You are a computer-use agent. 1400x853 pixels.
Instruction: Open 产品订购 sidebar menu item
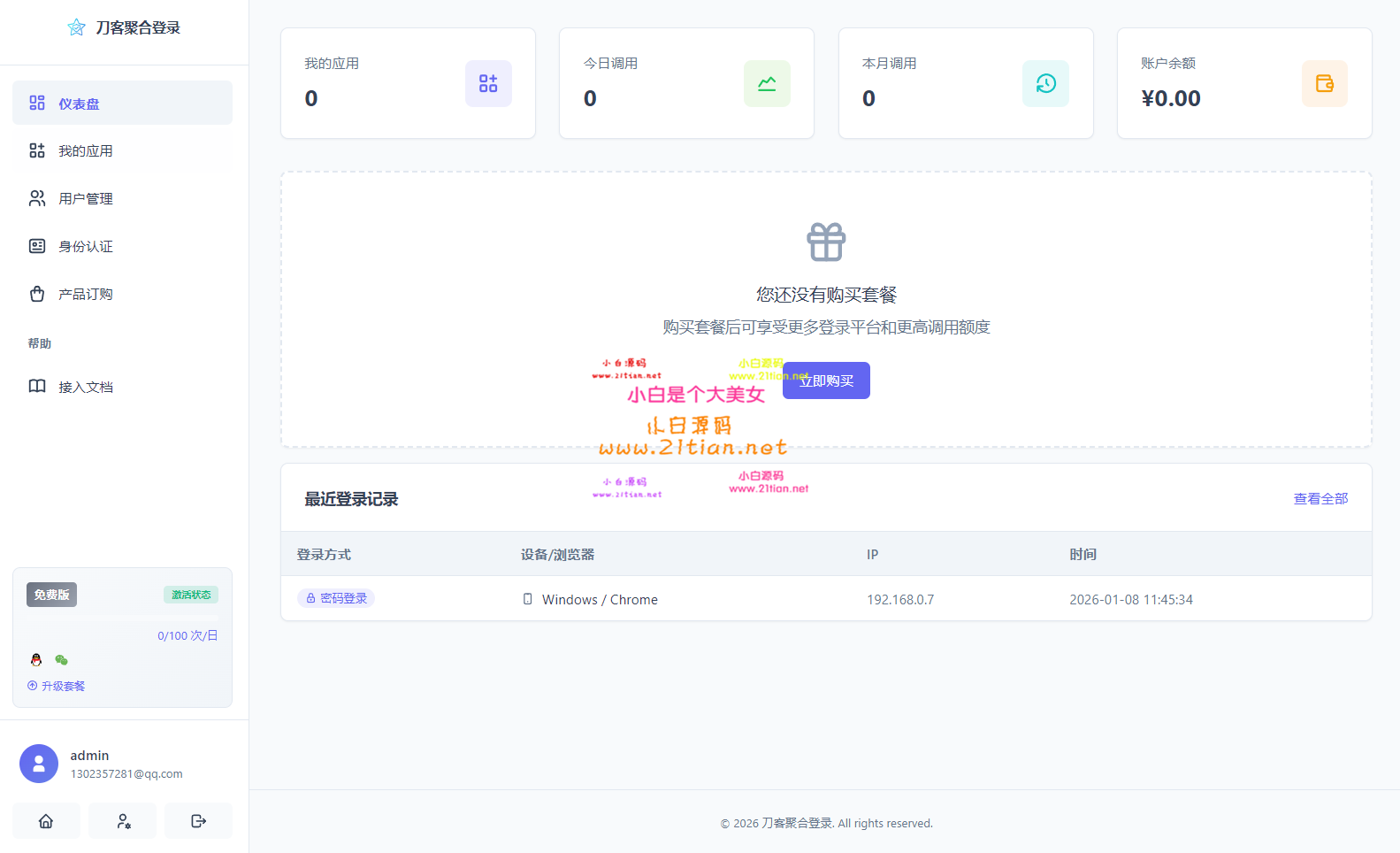tap(122, 295)
